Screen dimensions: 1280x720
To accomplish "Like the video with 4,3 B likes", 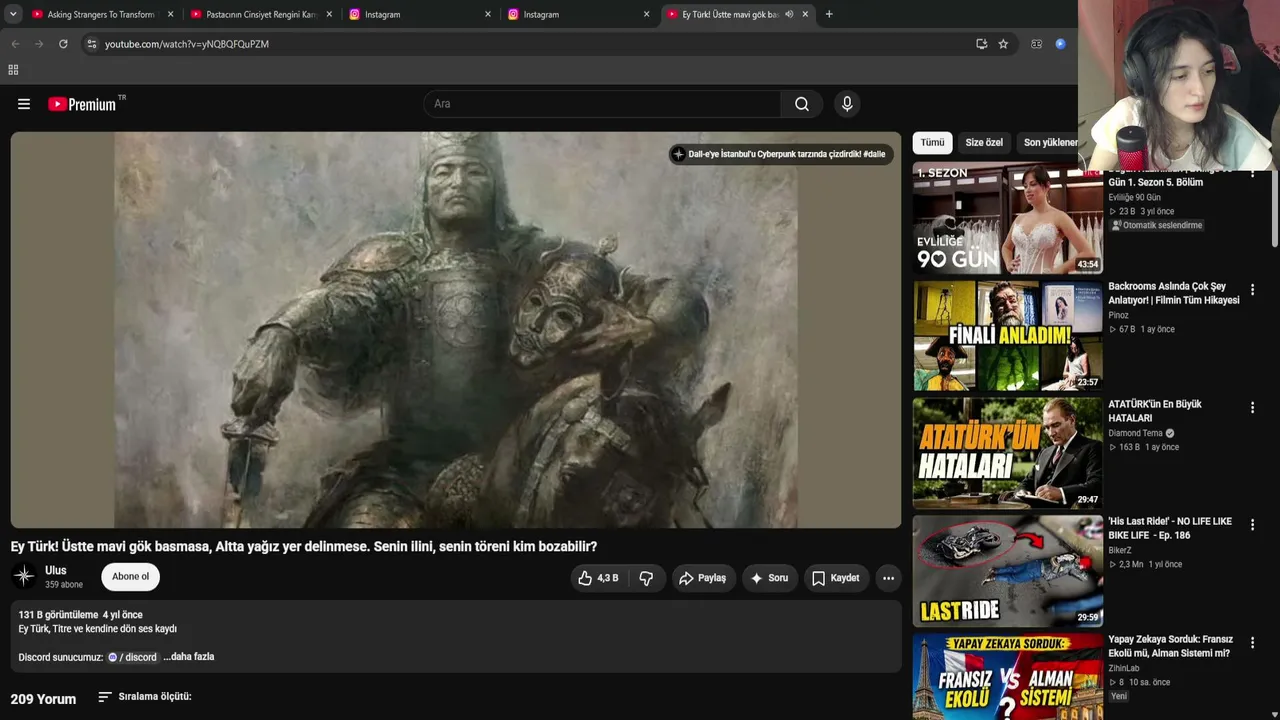I will 598,578.
